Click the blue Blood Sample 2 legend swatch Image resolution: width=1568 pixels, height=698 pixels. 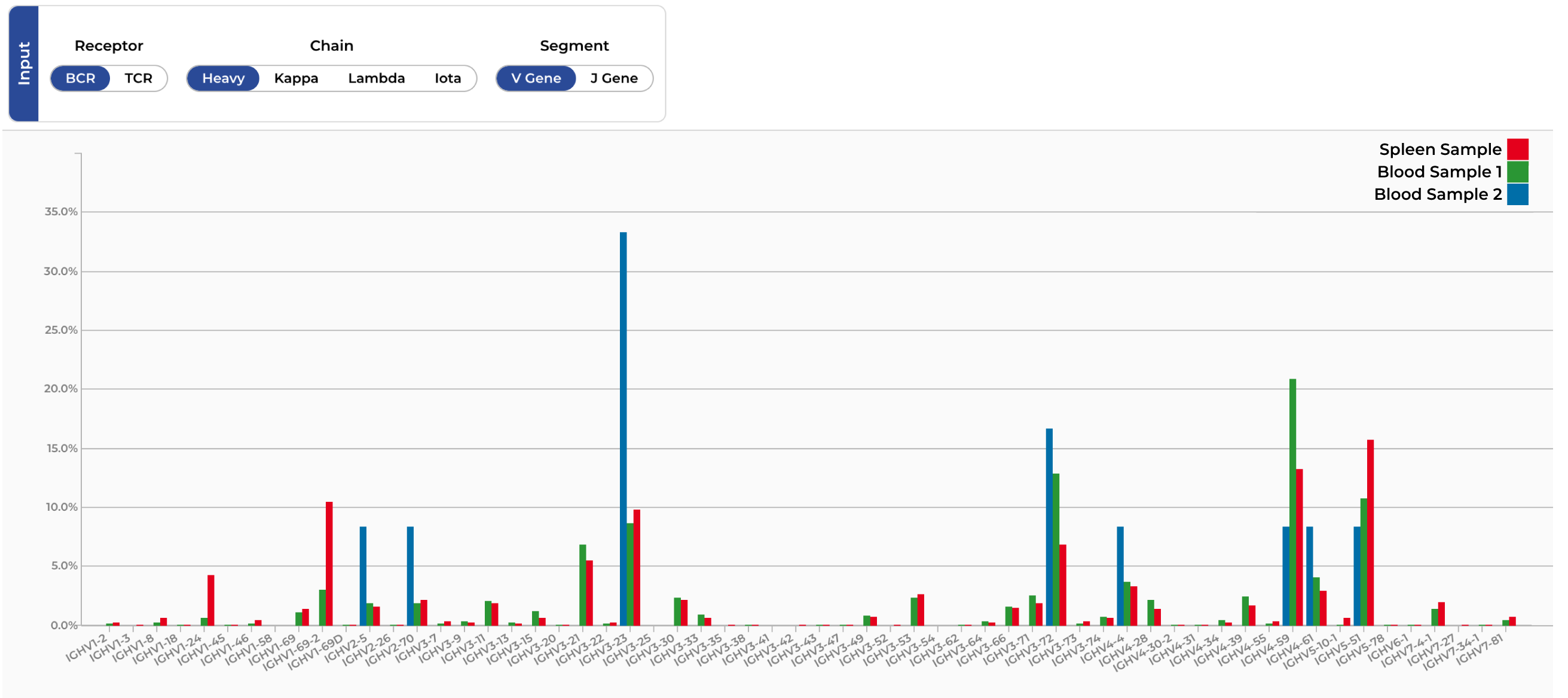click(1517, 194)
